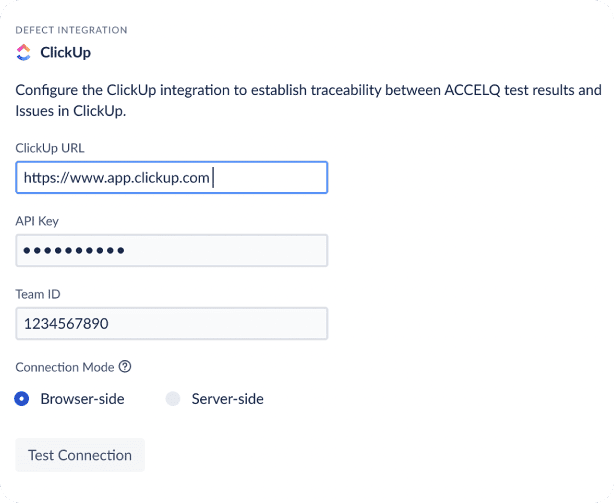The width and height of the screenshot is (614, 503).
Task: Open the Connection Mode help tooltip icon
Action: (x=125, y=367)
